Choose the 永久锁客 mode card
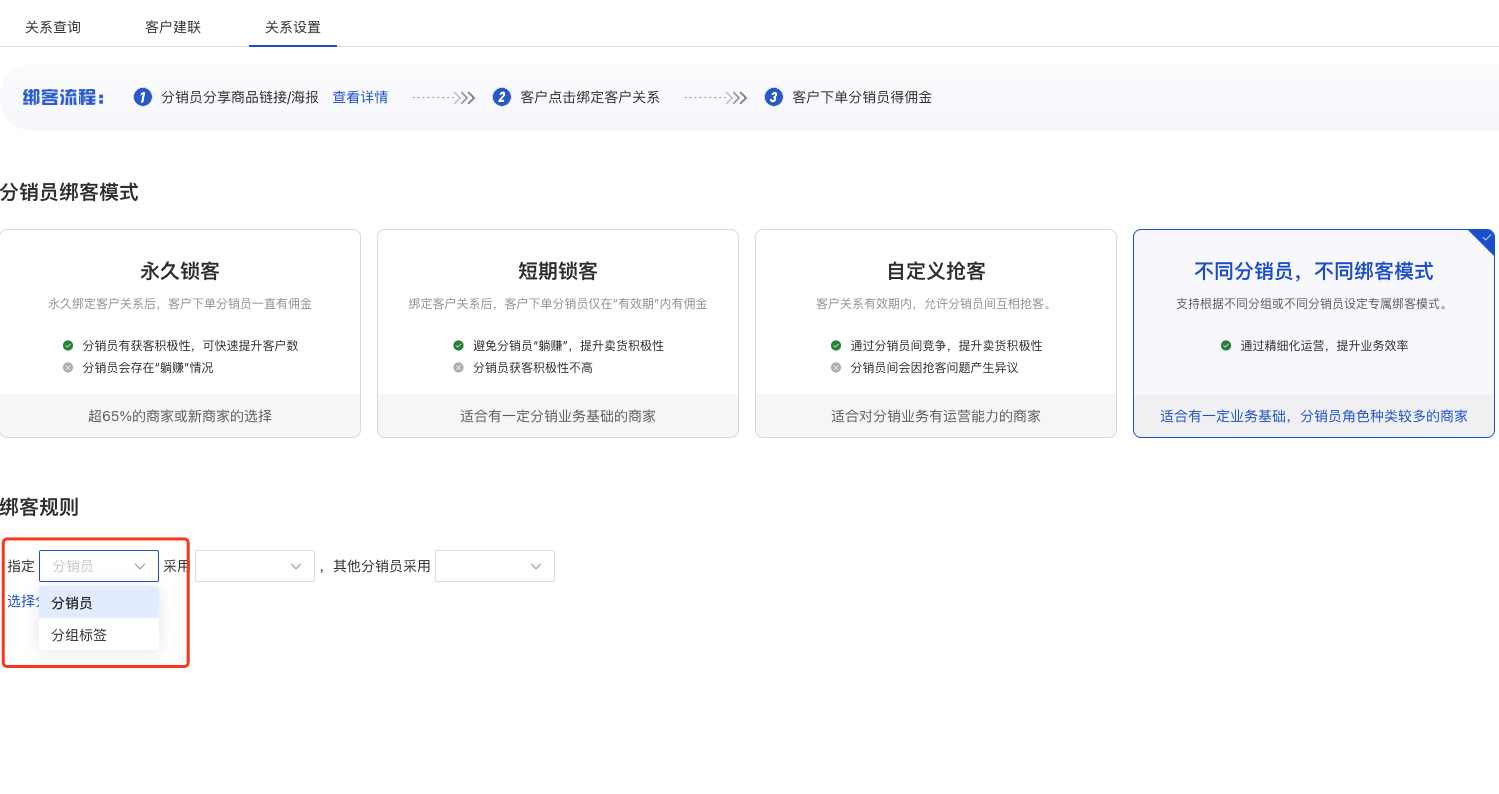The width and height of the screenshot is (1499, 794). click(180, 333)
